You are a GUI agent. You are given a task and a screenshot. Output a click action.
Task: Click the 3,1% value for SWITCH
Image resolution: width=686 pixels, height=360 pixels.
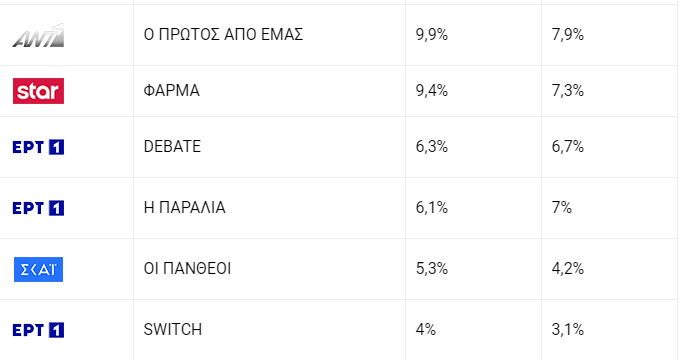[567, 329]
